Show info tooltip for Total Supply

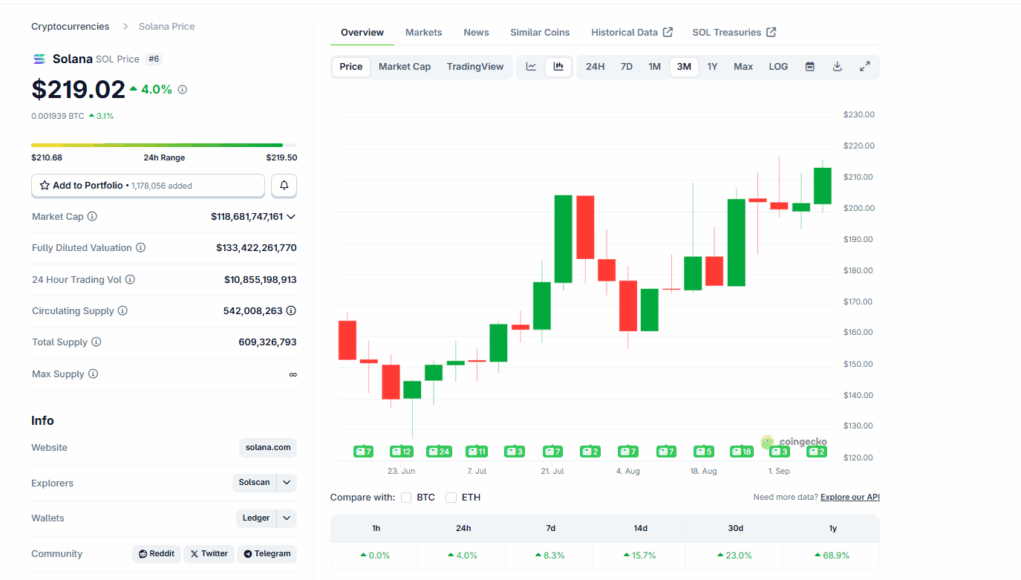pos(96,342)
